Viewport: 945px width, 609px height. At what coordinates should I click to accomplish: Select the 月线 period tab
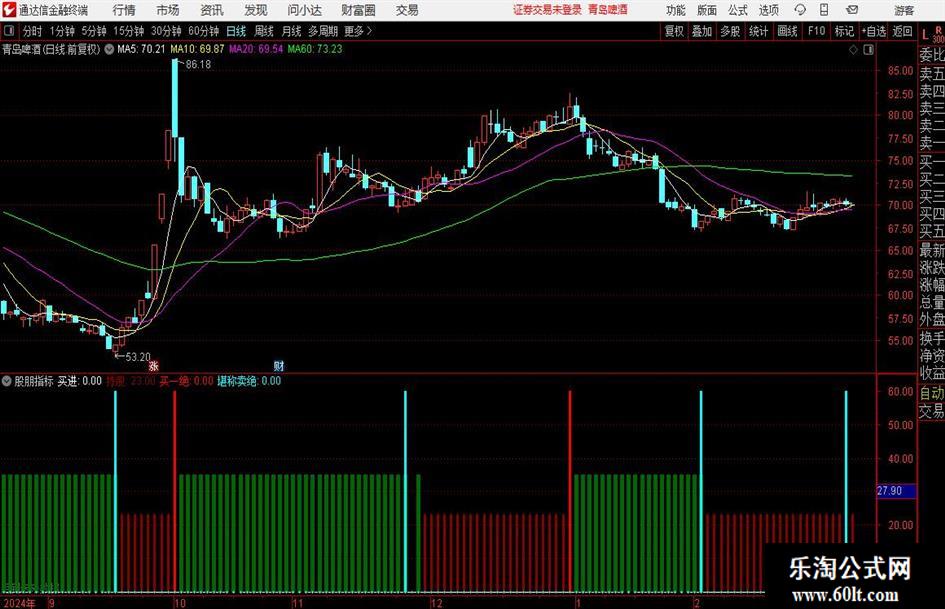pos(291,31)
